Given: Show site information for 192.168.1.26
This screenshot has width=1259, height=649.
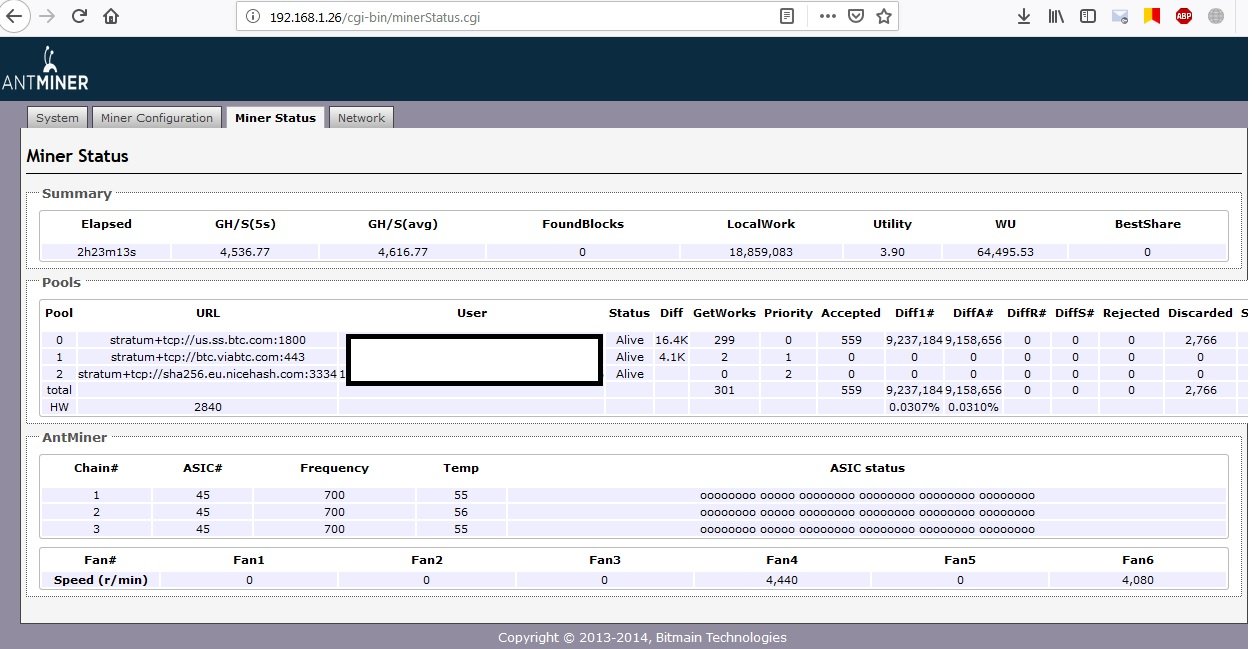Looking at the screenshot, I should pos(253,16).
